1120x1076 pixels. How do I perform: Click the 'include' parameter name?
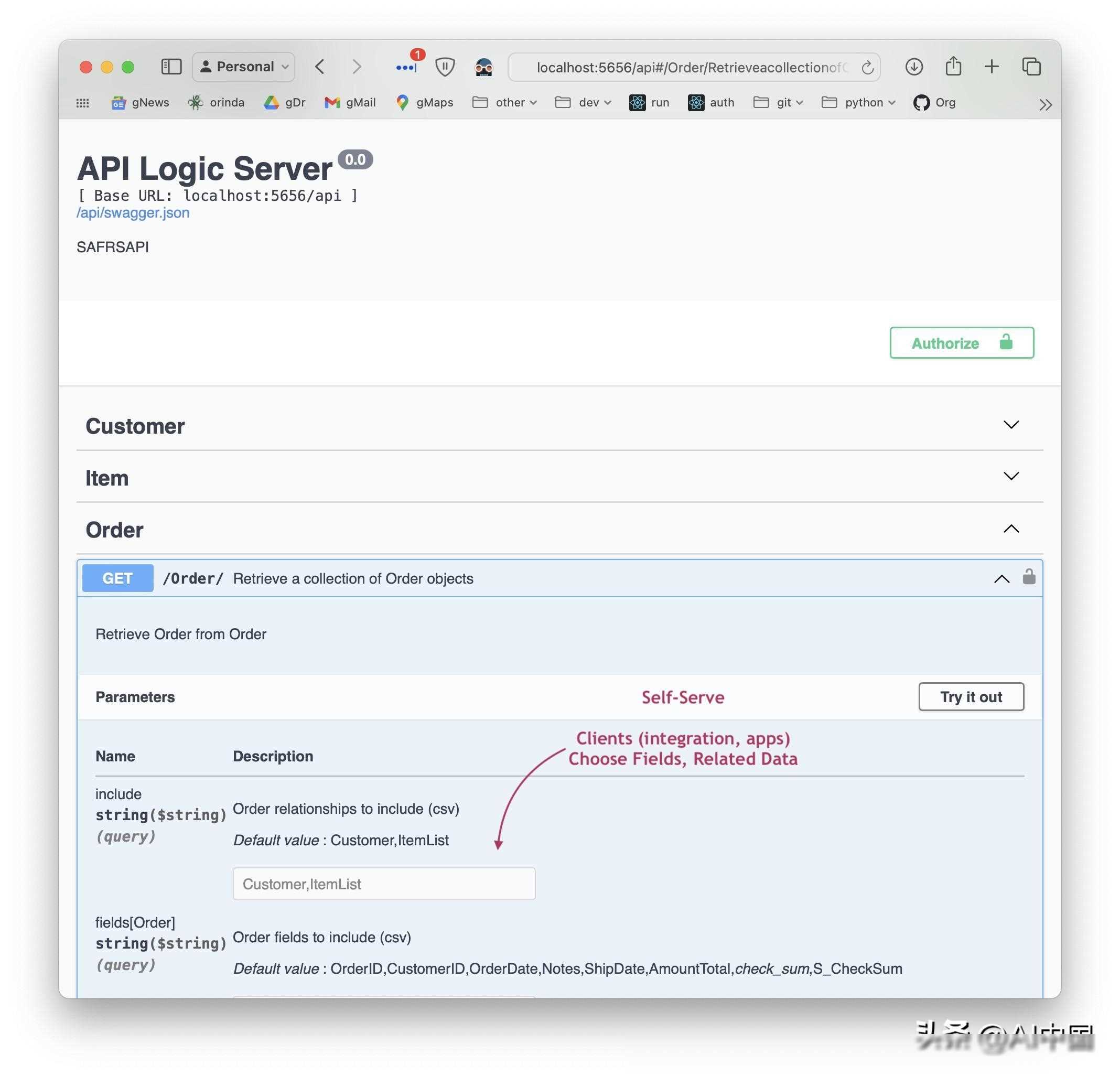[x=119, y=794]
